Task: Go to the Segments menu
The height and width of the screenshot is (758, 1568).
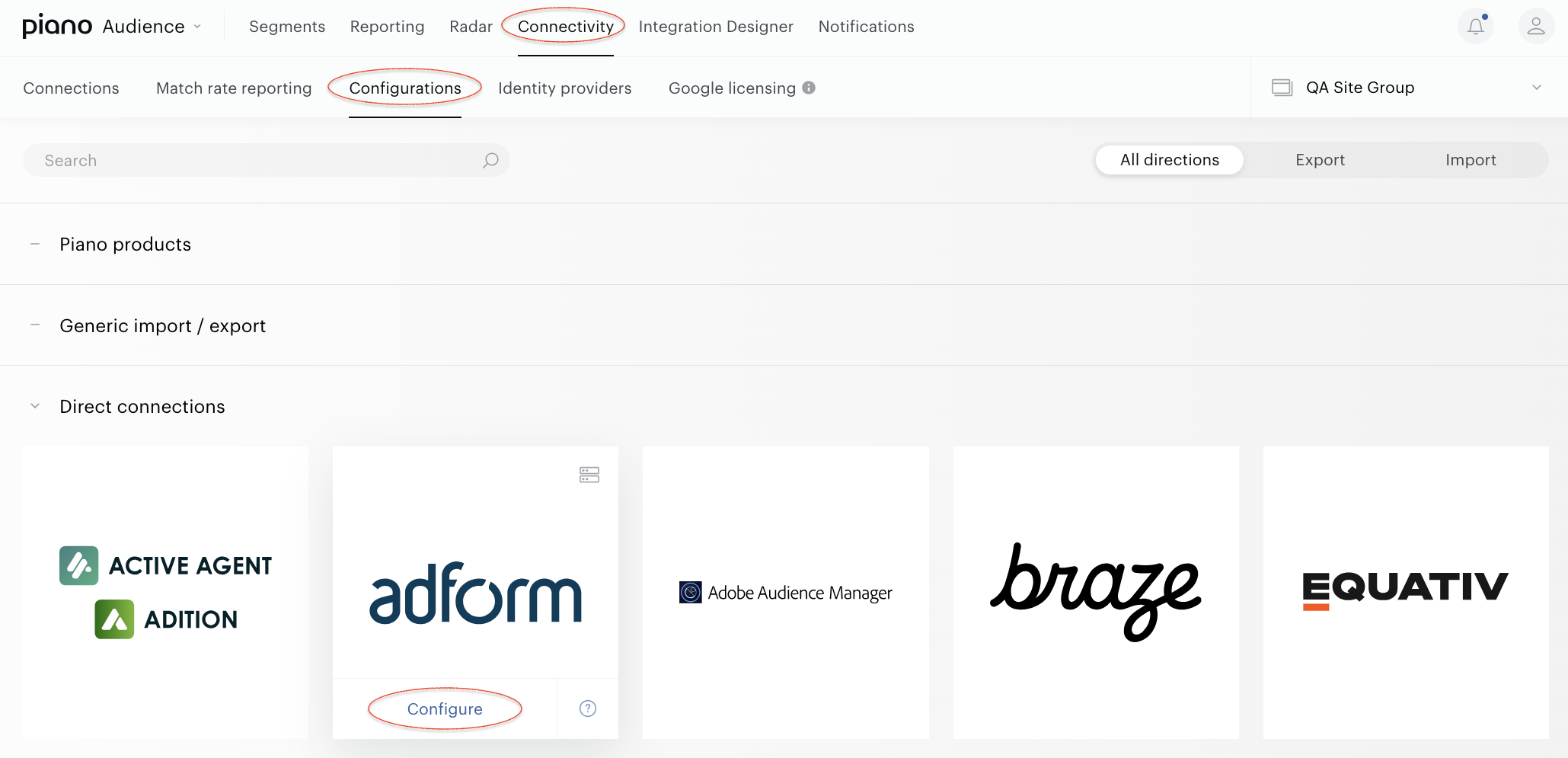Action: (x=287, y=27)
